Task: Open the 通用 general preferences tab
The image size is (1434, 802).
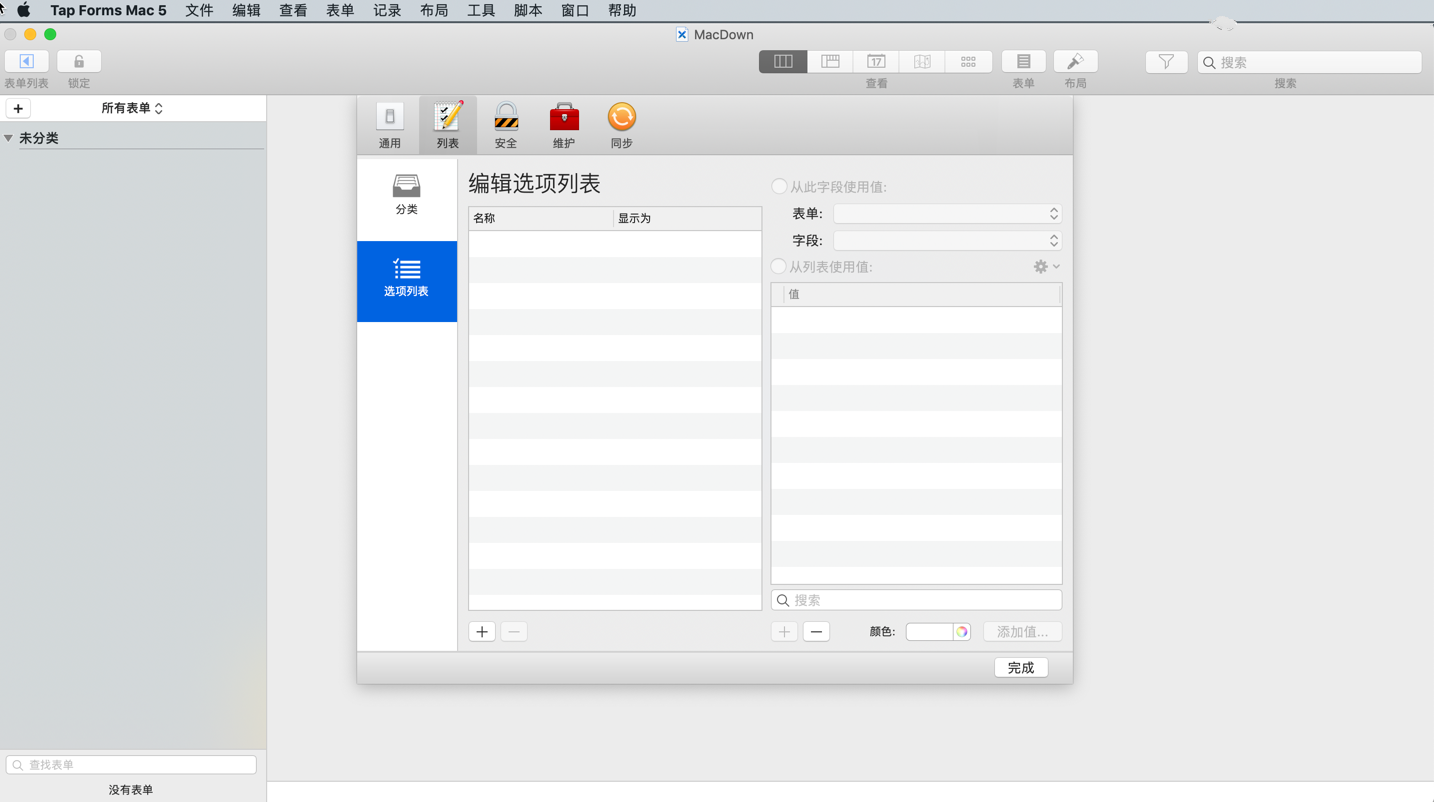Action: [x=389, y=125]
